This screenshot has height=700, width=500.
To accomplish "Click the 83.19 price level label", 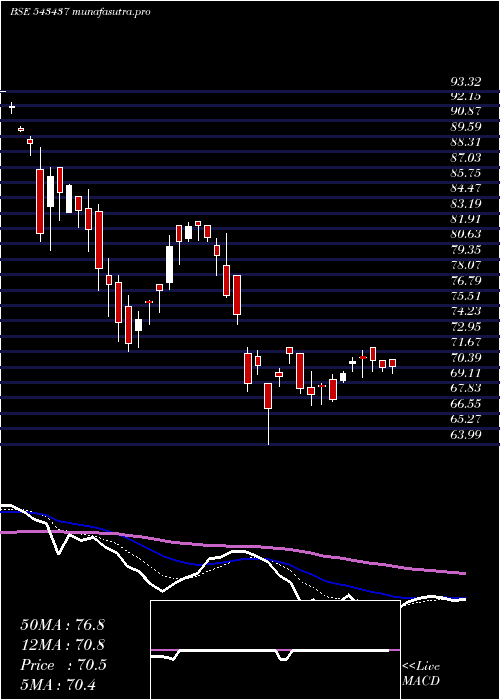I will 466,204.
